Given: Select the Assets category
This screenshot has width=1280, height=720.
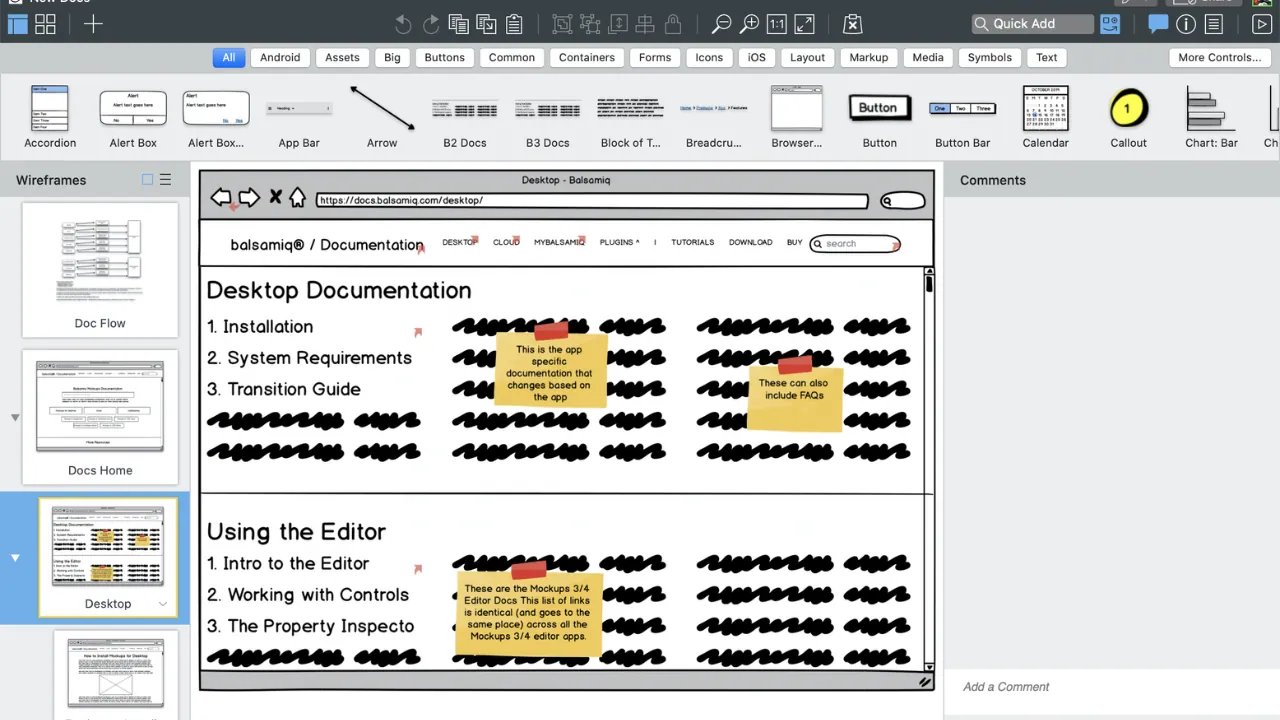Looking at the screenshot, I should (x=342, y=57).
